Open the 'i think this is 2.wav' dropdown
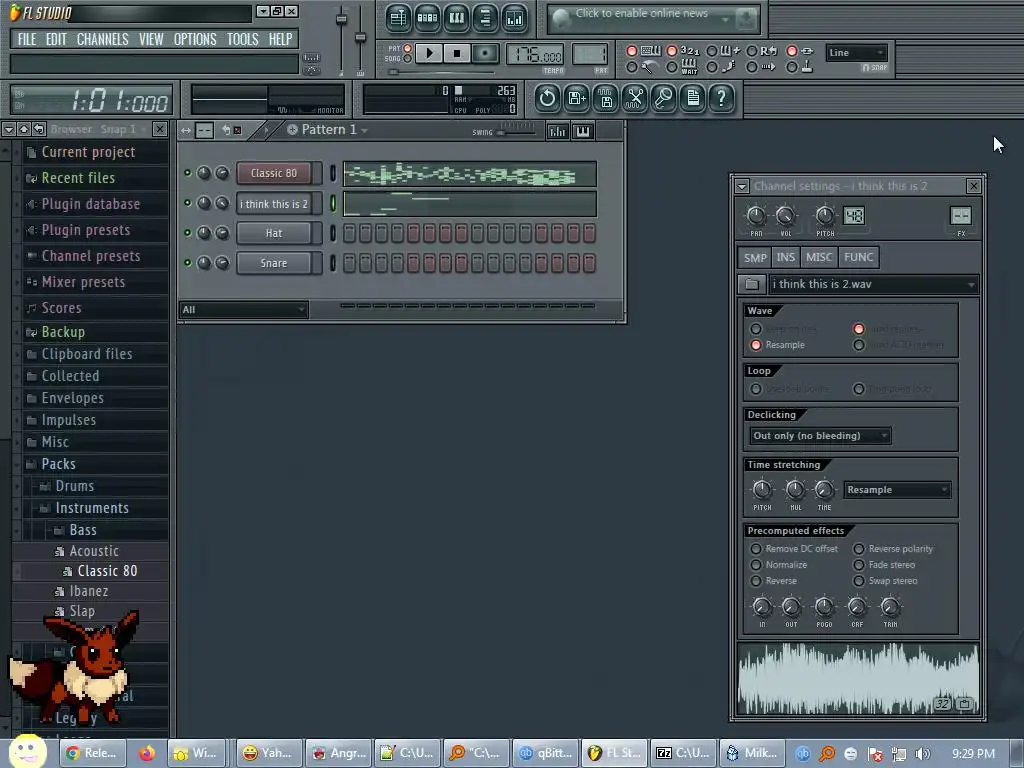The image size is (1024, 768). click(x=874, y=284)
